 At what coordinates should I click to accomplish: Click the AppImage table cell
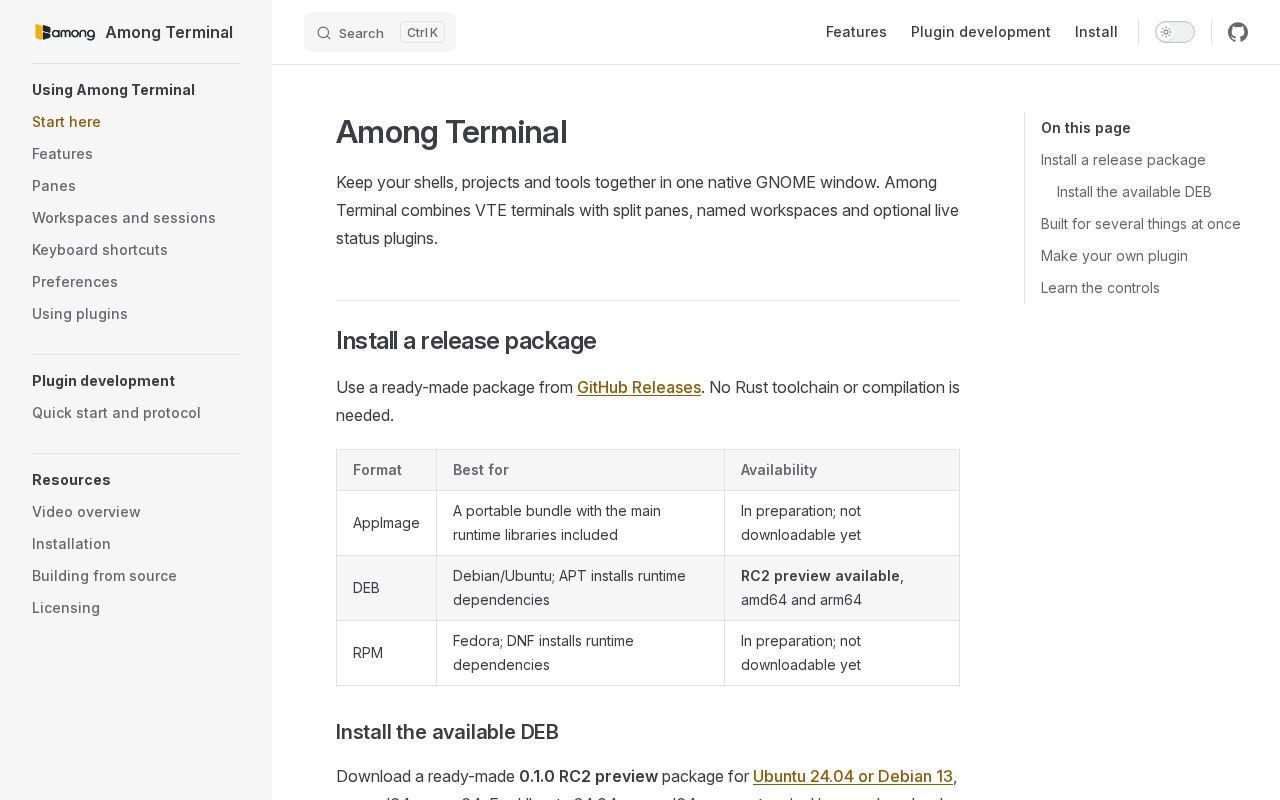pyautogui.click(x=386, y=523)
